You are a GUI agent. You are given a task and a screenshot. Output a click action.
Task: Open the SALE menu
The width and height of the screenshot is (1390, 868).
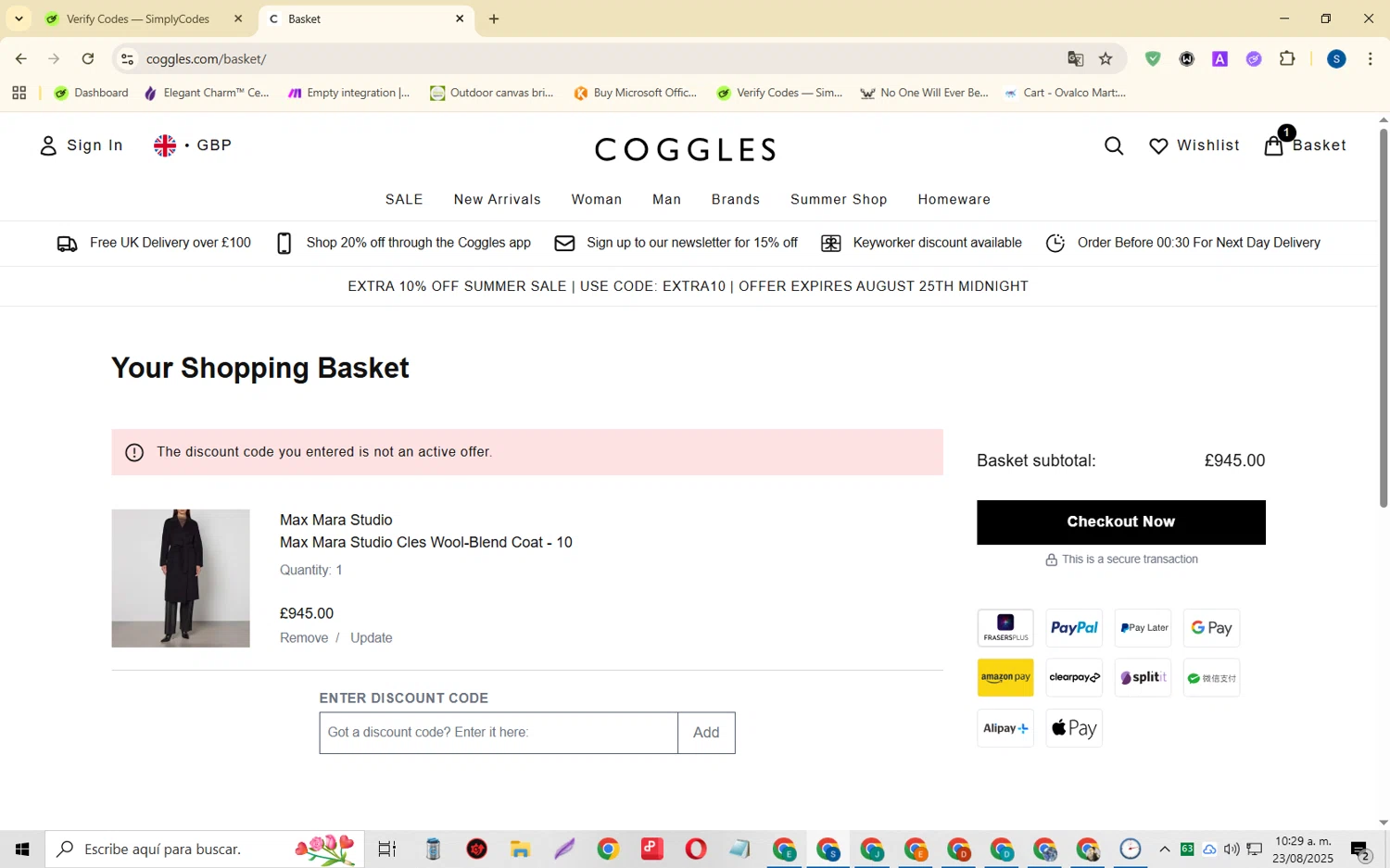pos(404,199)
